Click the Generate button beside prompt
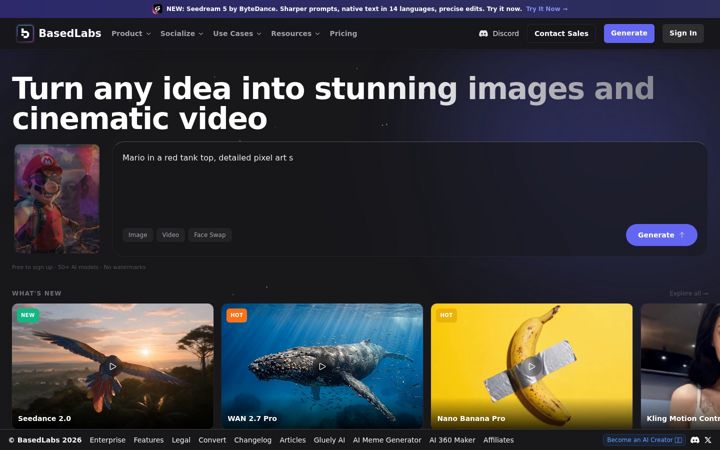 pos(661,235)
